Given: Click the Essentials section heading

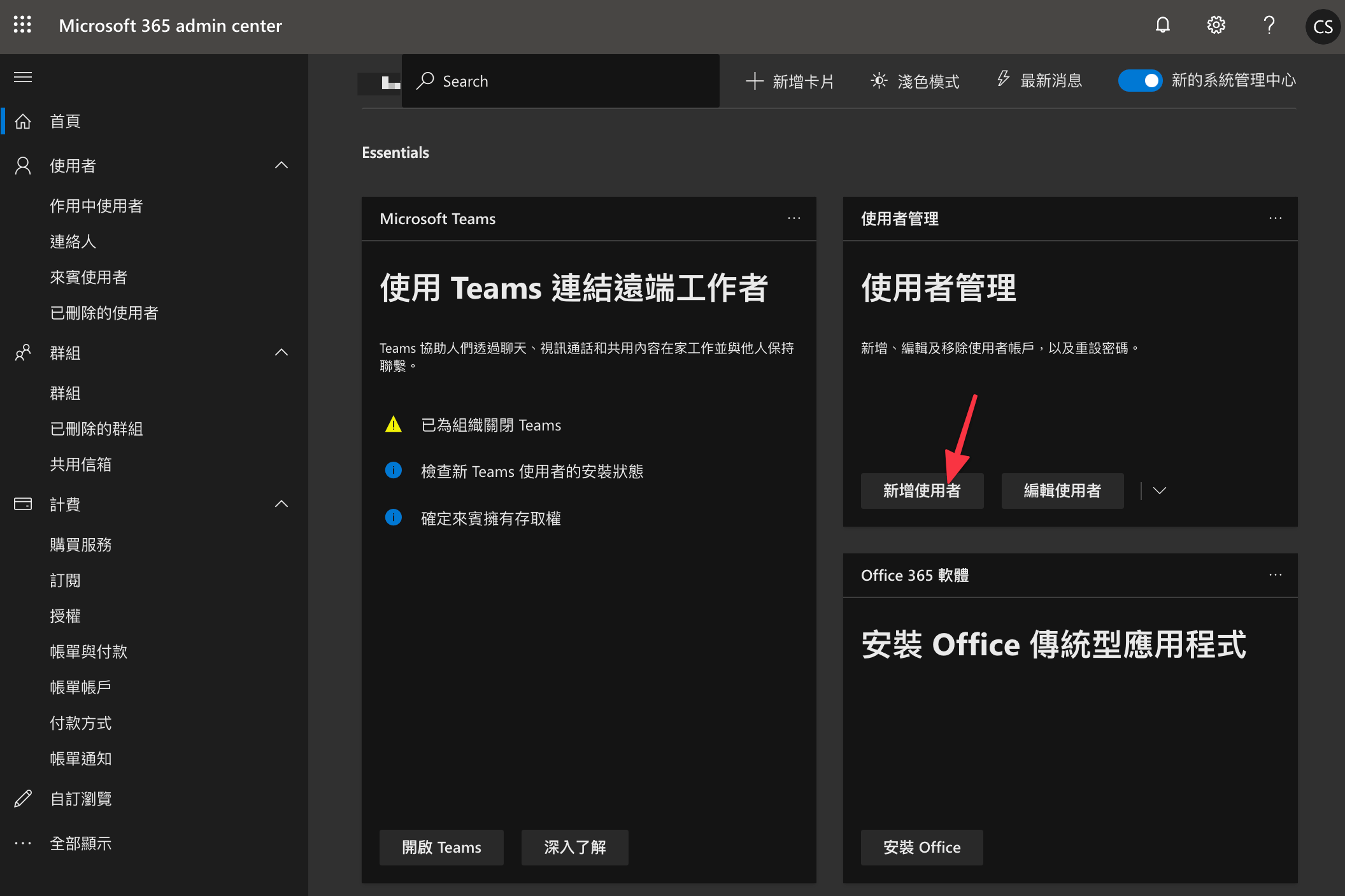Looking at the screenshot, I should click(395, 152).
